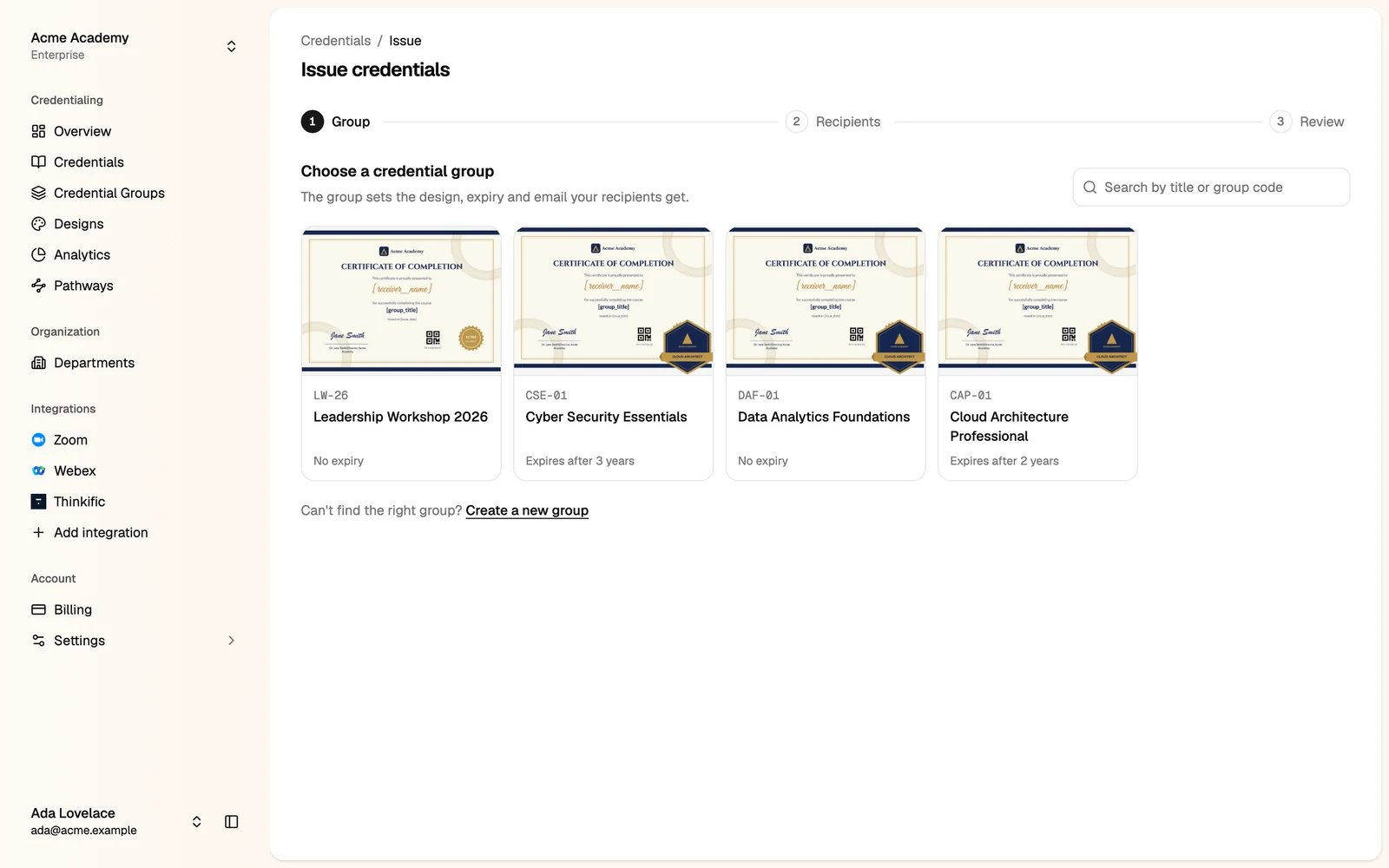1389x868 pixels.
Task: Select the Data Analytics Foundations certificate thumbnail
Action: click(x=826, y=299)
